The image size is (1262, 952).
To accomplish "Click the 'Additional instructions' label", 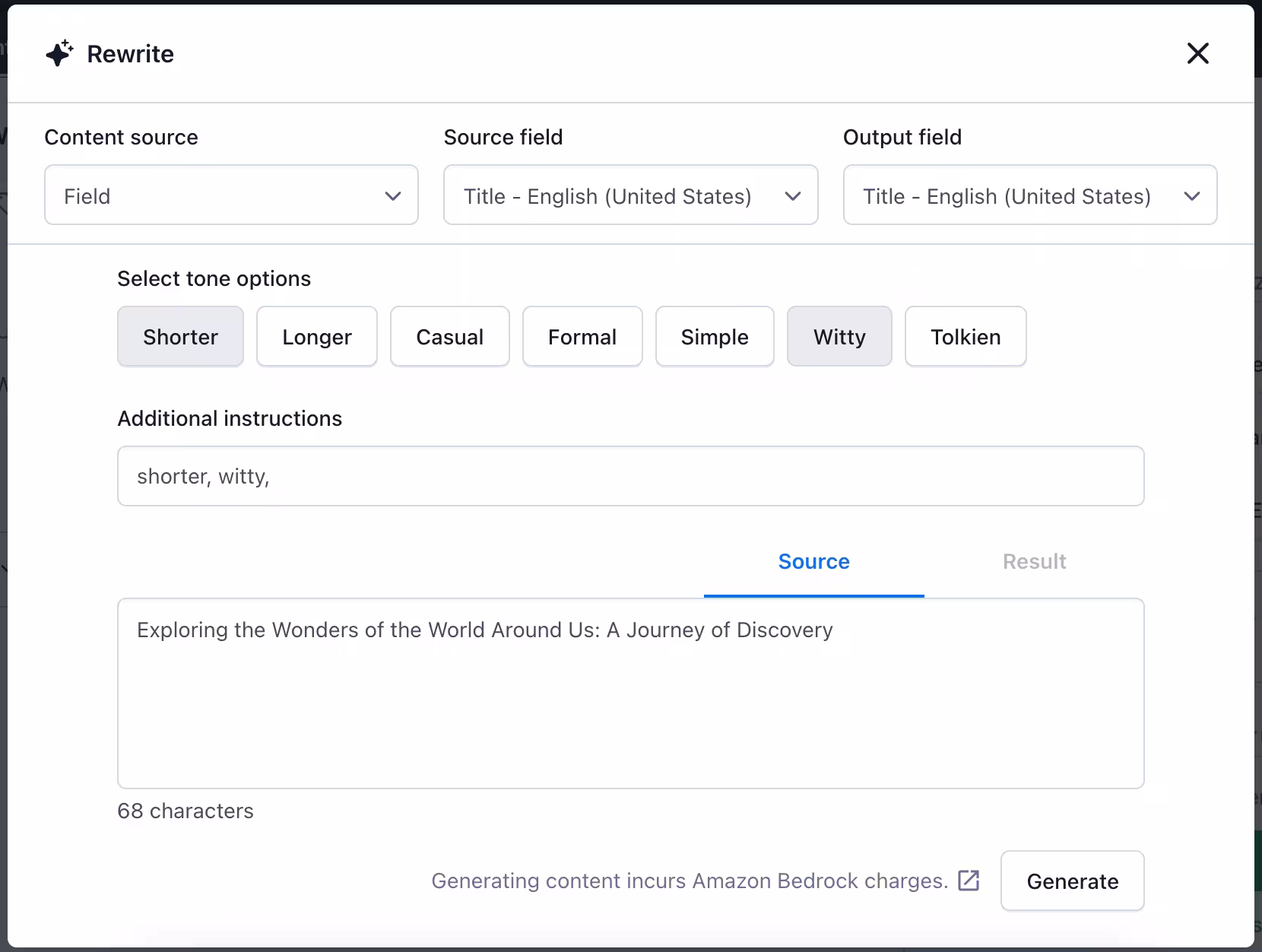I will click(x=230, y=418).
